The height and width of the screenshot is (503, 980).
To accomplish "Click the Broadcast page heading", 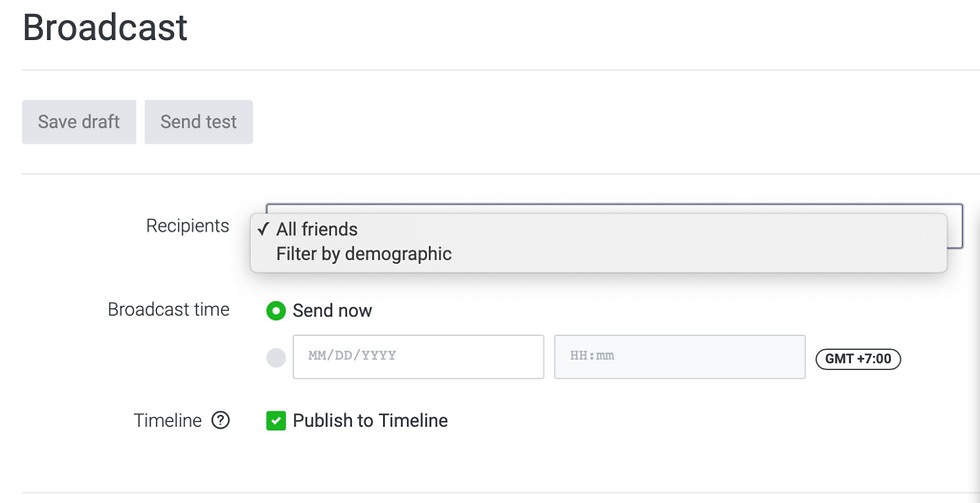I will coord(105,28).
